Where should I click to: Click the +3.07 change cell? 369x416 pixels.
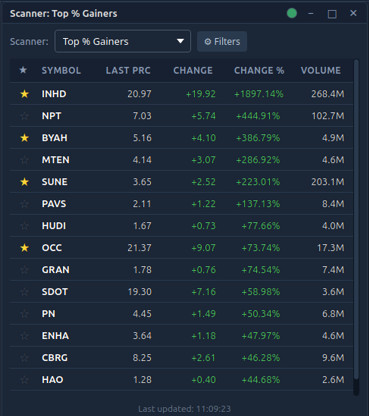[204, 160]
